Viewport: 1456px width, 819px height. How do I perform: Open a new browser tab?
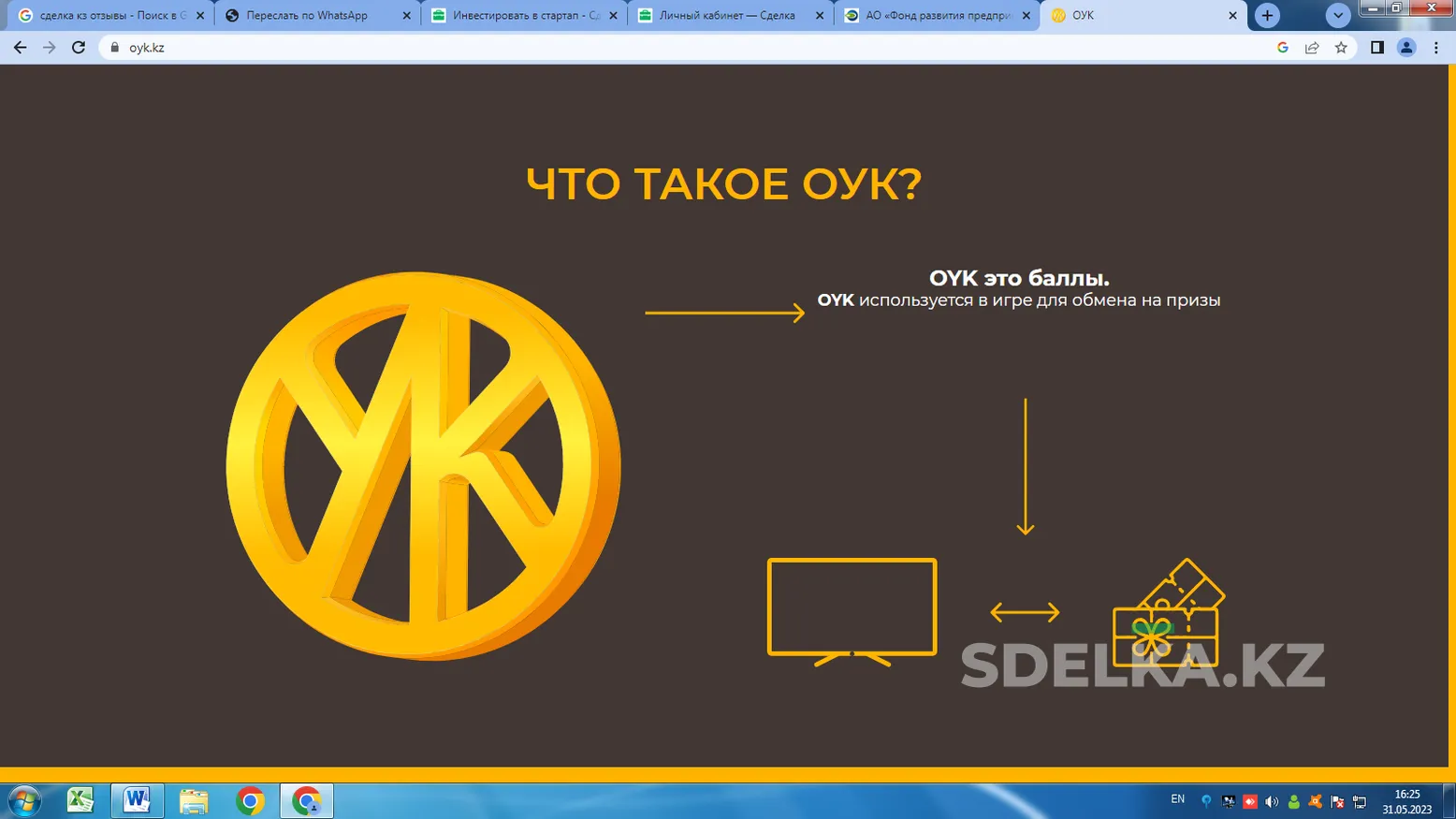coord(1267,15)
